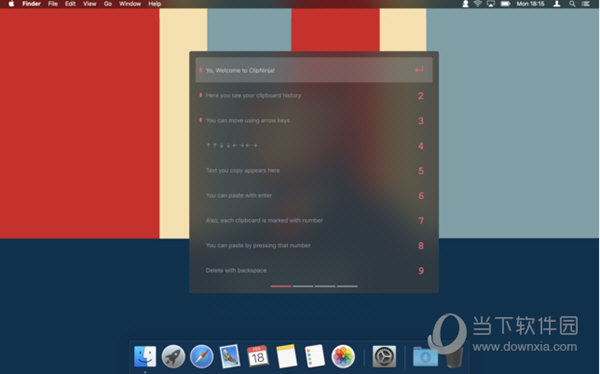
Task: Open the Window menu
Action: 130,4
